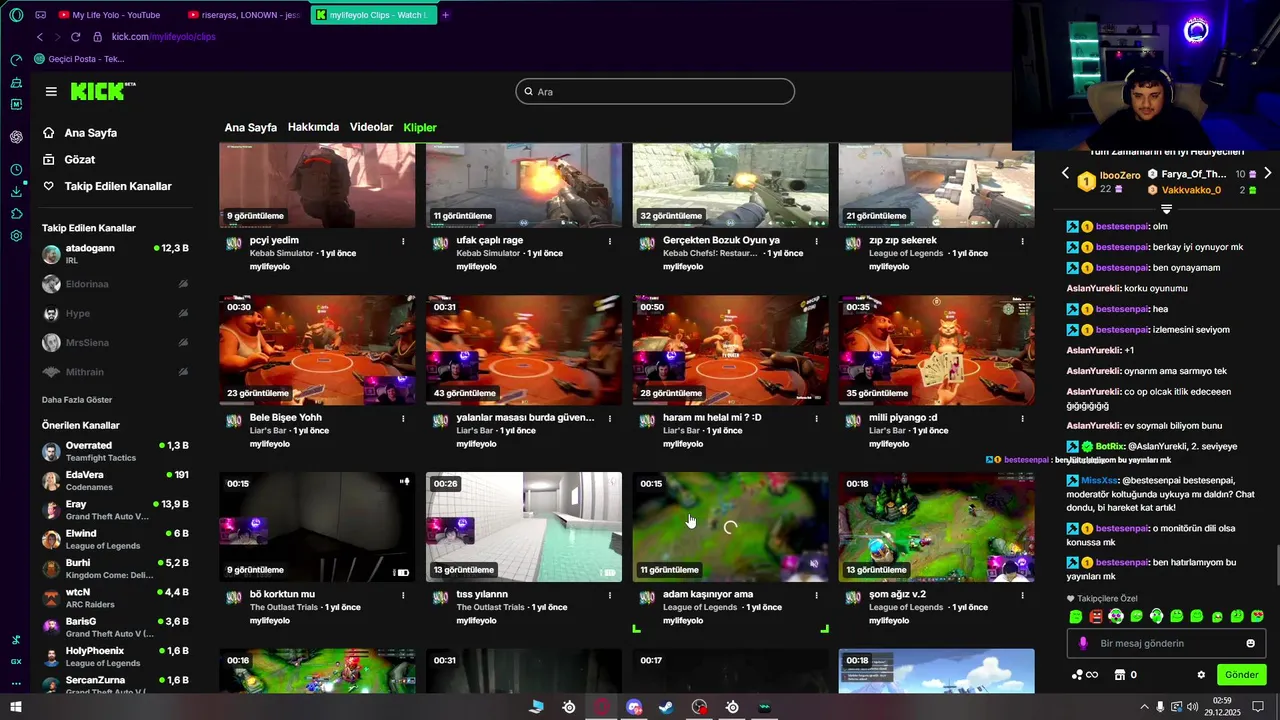
Task: Open a new browser tab
Action: click(x=445, y=15)
